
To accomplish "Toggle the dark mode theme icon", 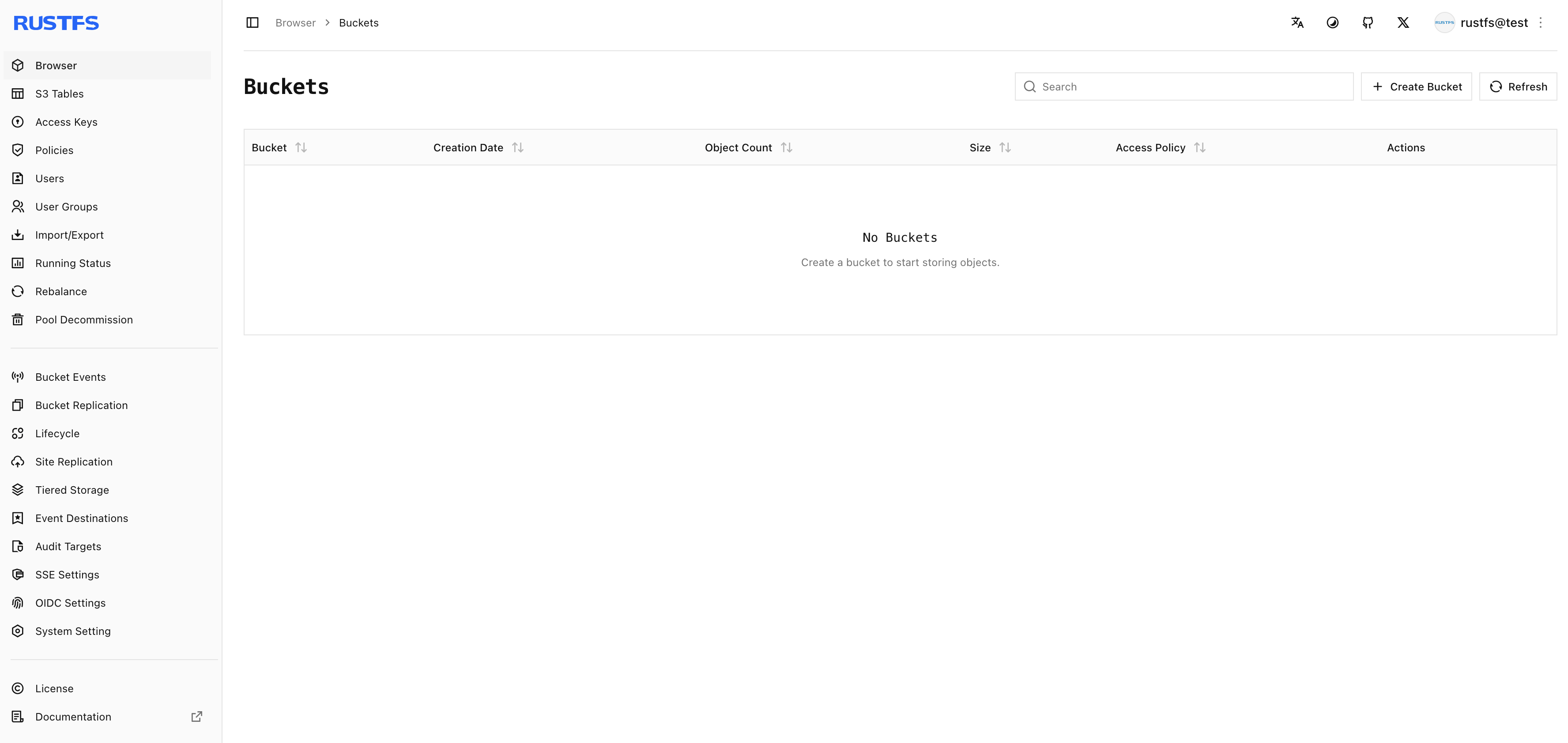I will pos(1332,23).
